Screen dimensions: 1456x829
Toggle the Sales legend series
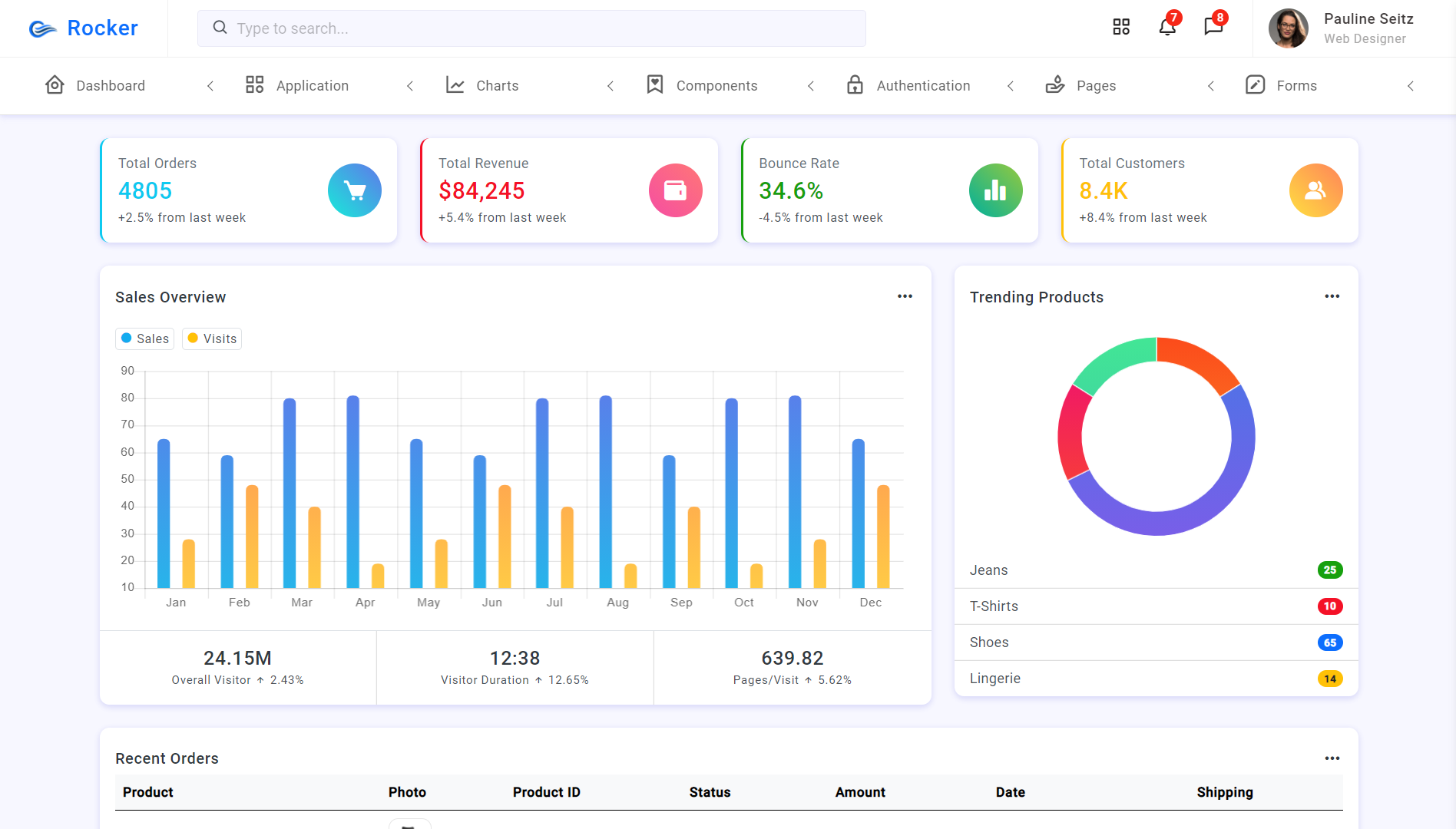pyautogui.click(x=145, y=339)
